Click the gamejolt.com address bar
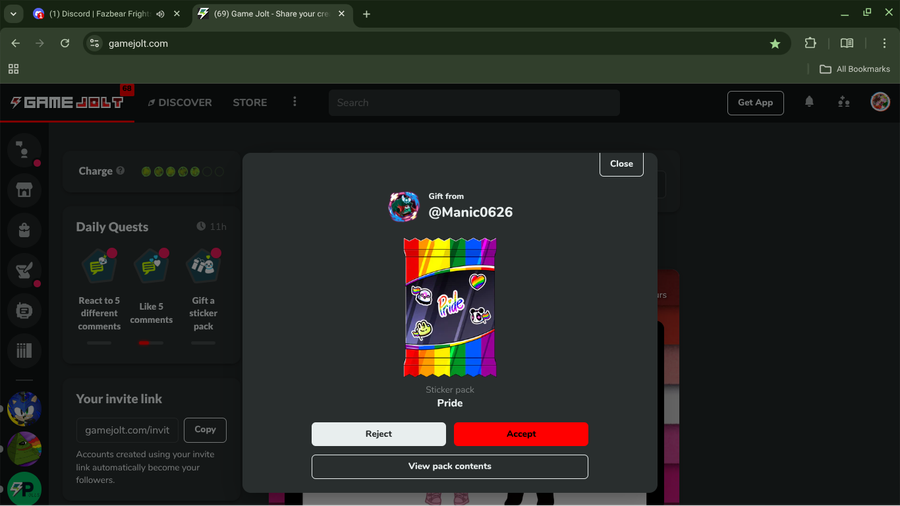This screenshot has width=900, height=506. point(436,43)
